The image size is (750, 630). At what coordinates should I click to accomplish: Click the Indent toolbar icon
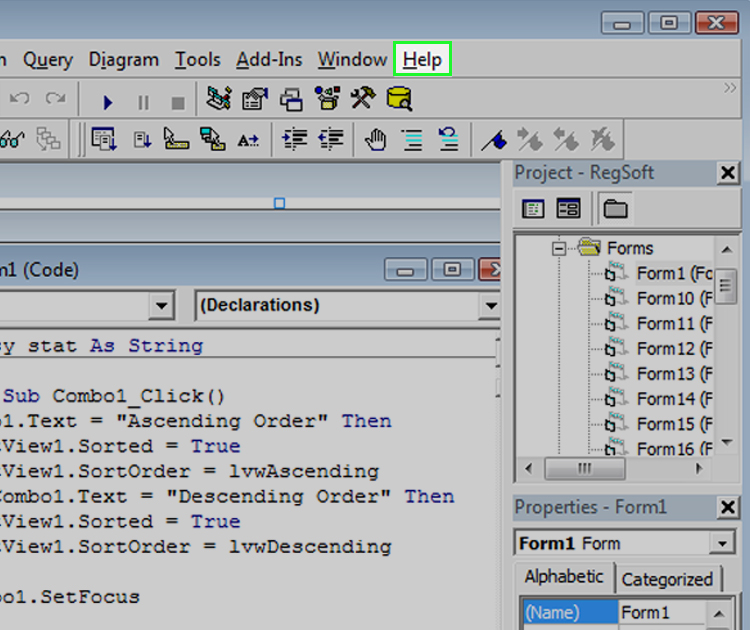click(x=295, y=140)
